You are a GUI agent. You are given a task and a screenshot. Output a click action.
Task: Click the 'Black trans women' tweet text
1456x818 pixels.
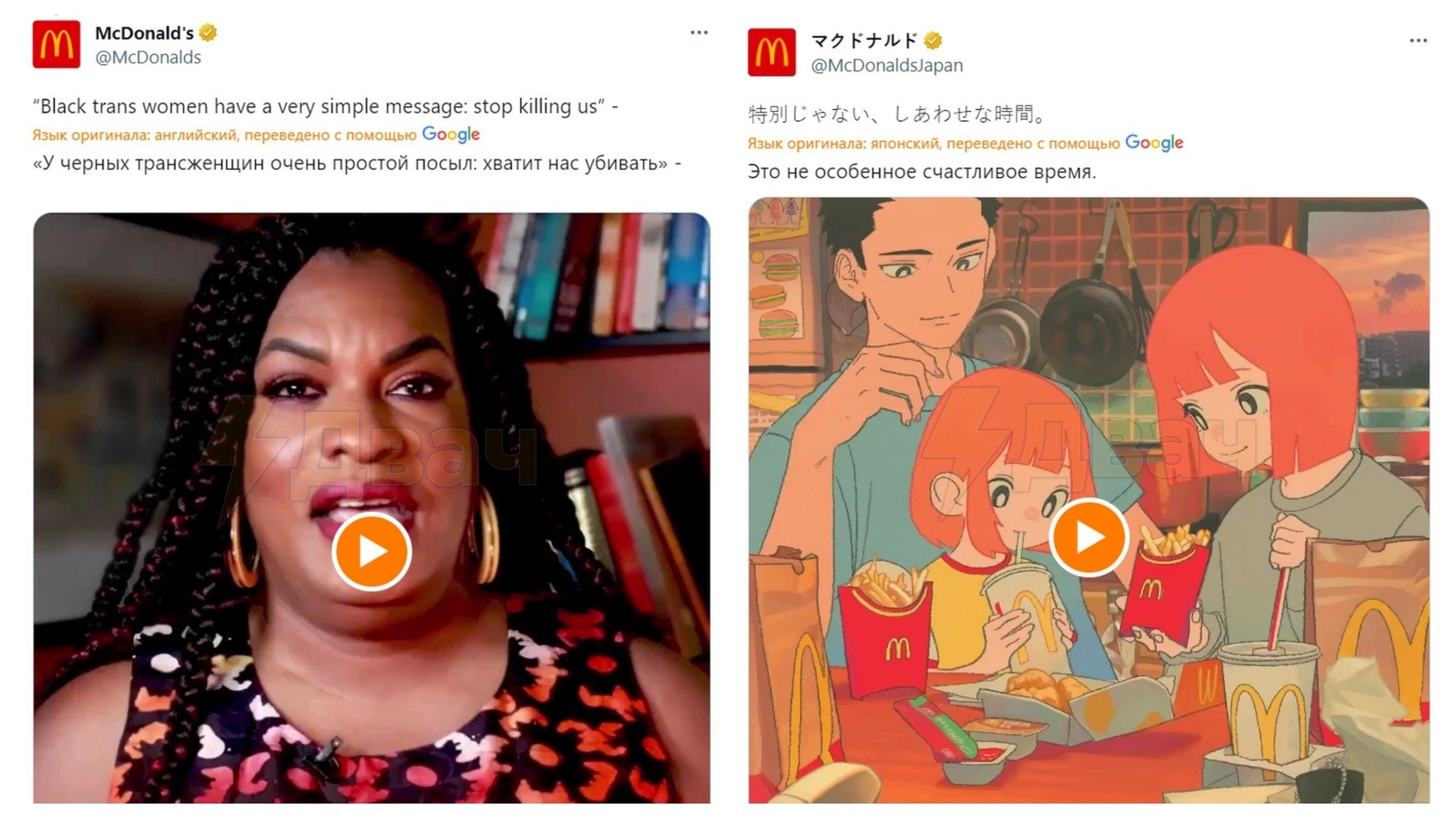pyautogui.click(x=325, y=107)
